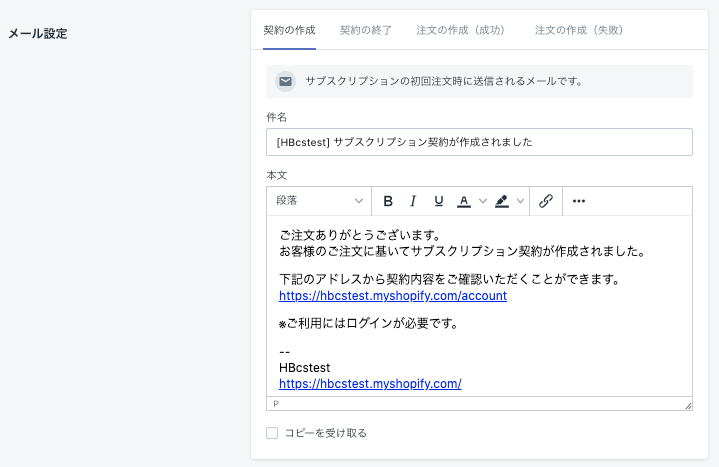The height and width of the screenshot is (467, 719).
Task: Underline the selected text
Action: point(438,201)
